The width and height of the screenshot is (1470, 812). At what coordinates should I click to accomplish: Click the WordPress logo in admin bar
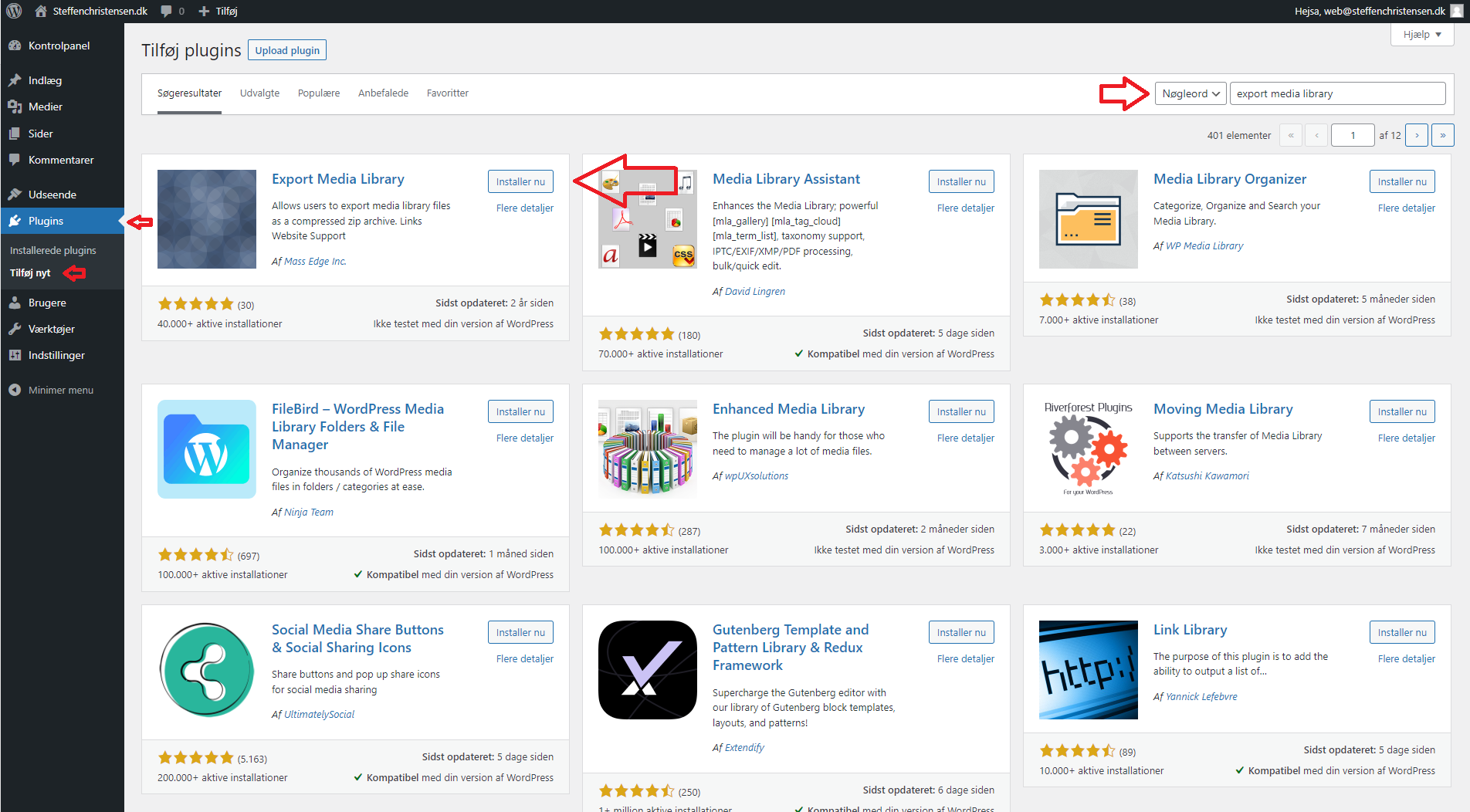click(14, 11)
